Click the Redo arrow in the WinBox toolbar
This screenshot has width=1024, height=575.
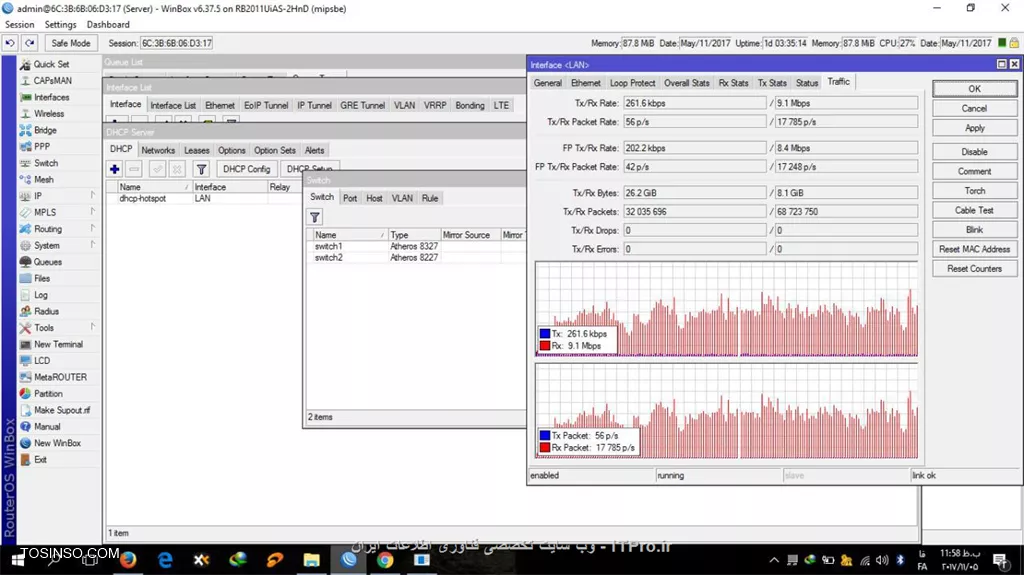click(30, 43)
